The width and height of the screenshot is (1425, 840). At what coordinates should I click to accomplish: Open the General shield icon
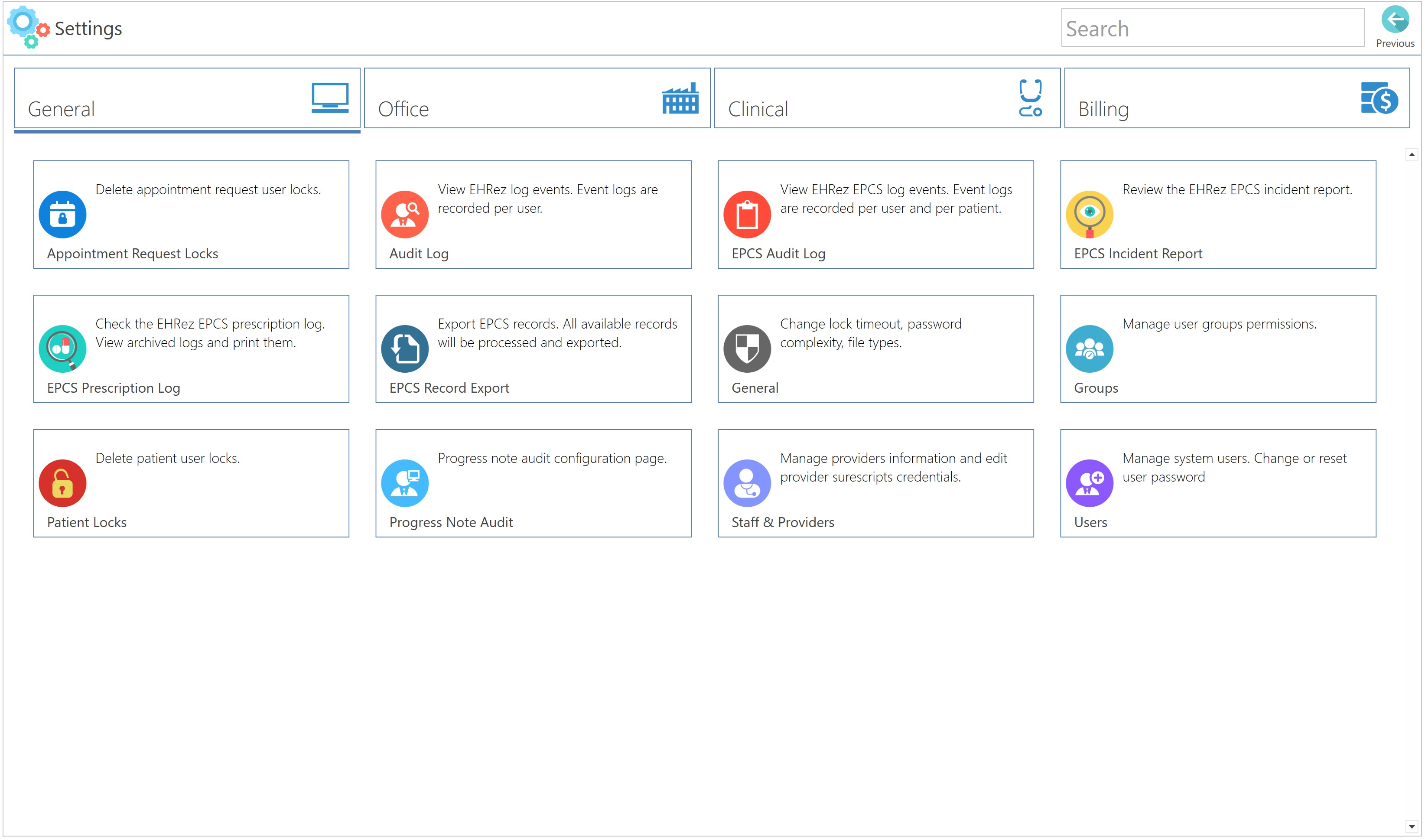click(747, 348)
